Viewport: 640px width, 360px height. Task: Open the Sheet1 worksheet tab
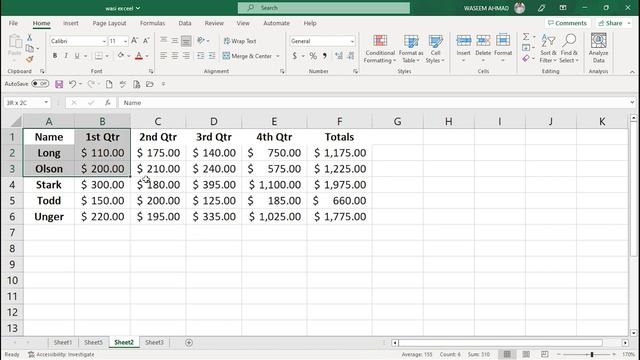point(62,342)
